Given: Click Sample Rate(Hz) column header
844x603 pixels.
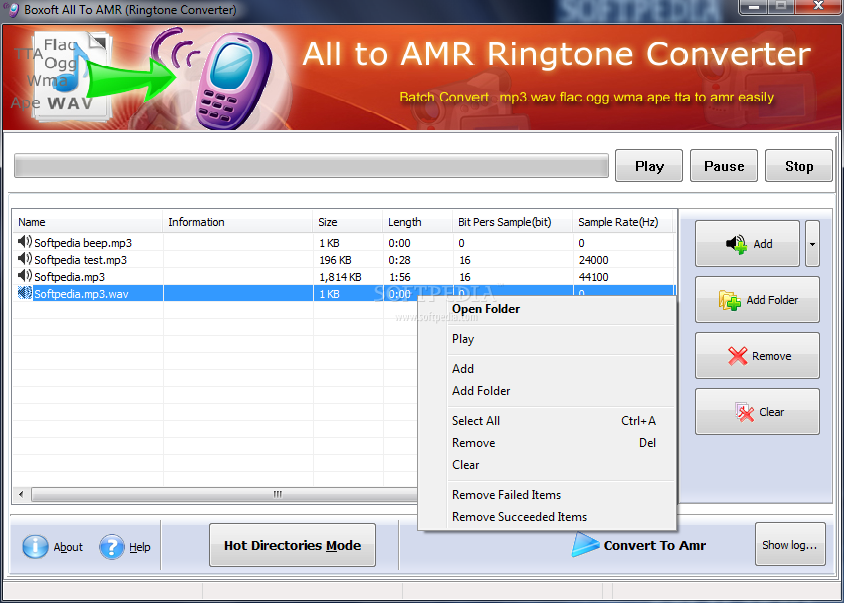Looking at the screenshot, I should (623, 222).
